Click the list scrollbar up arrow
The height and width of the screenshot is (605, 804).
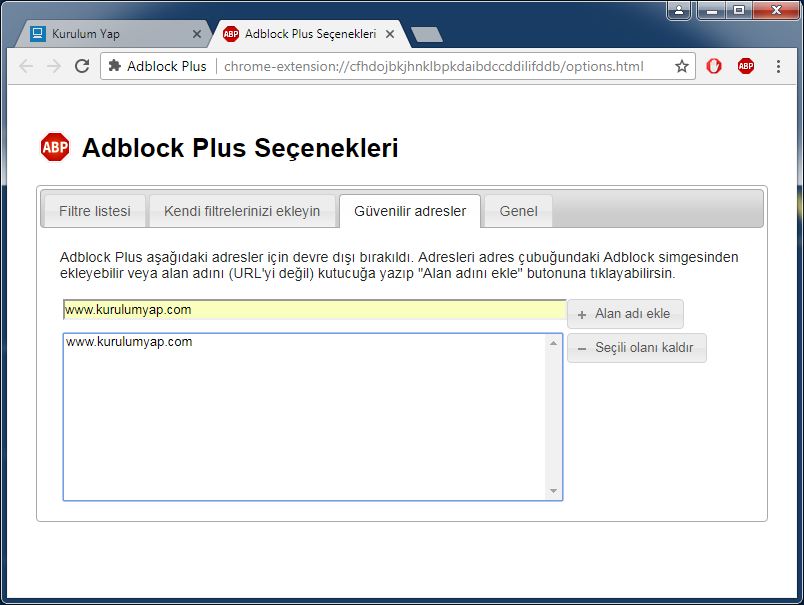click(x=553, y=343)
